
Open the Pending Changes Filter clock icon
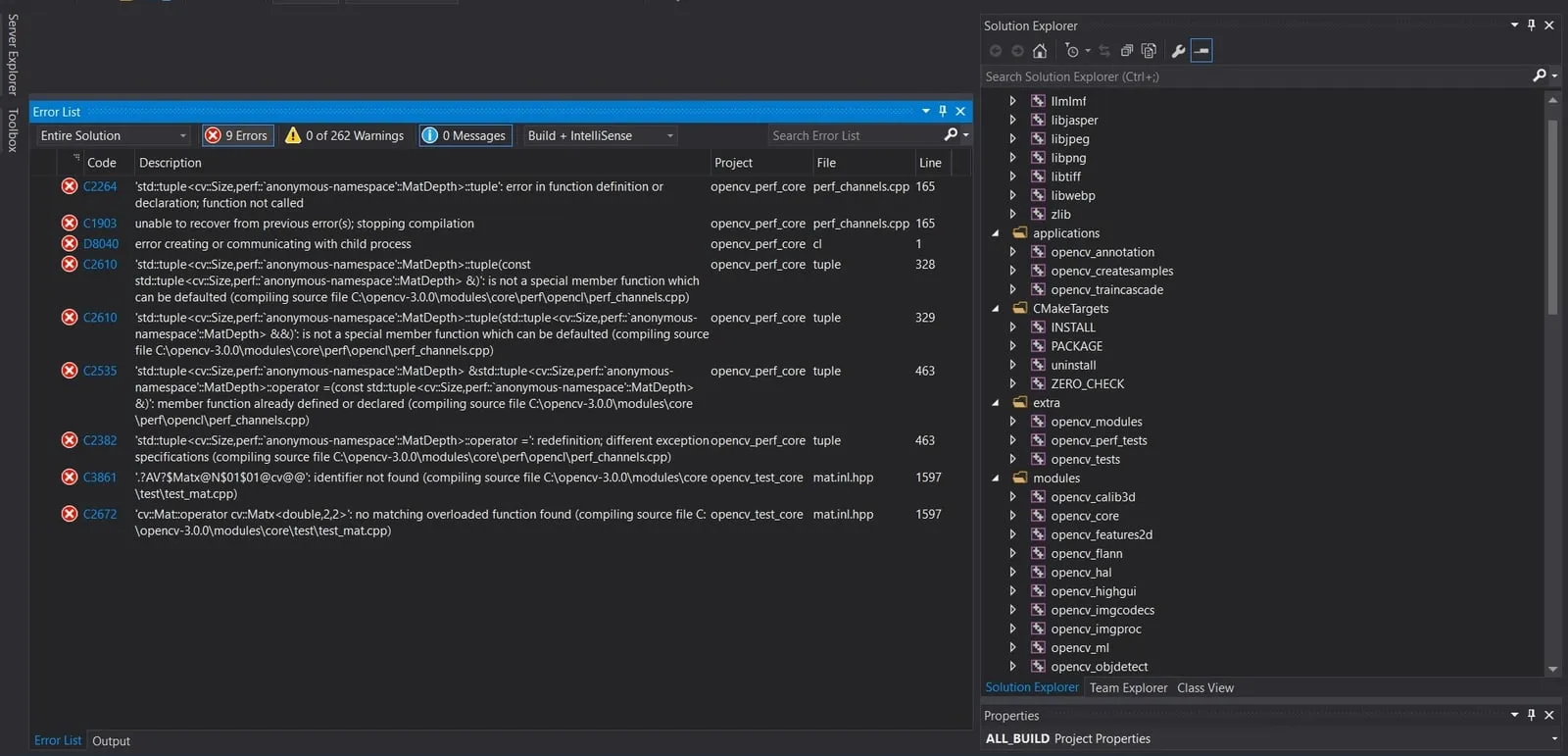pos(1072,51)
